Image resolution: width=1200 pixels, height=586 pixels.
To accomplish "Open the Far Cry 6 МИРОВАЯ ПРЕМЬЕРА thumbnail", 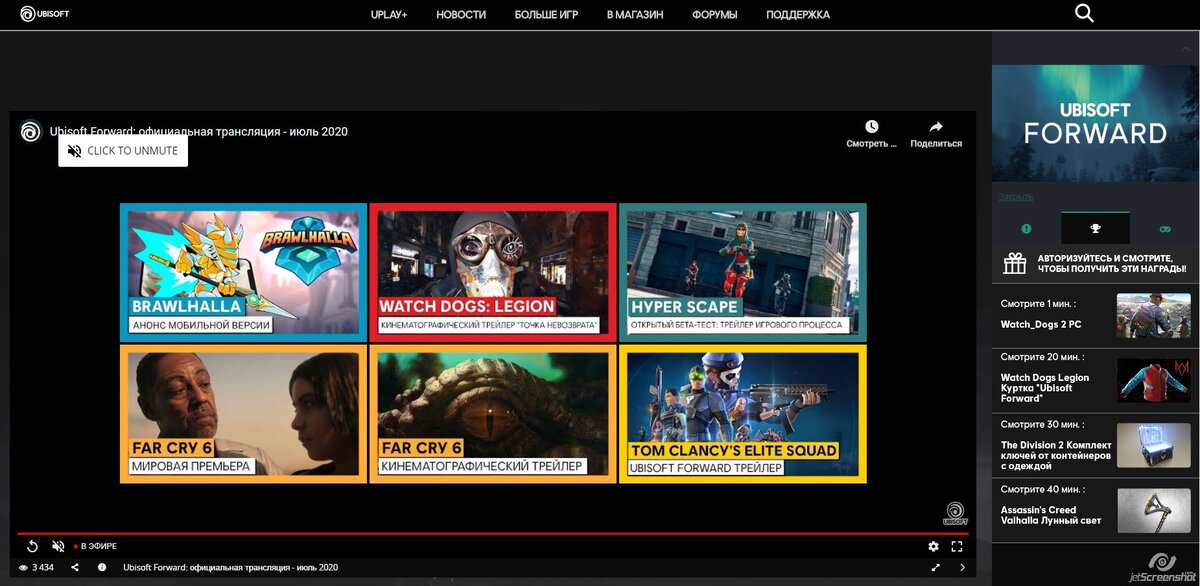I will (243, 414).
